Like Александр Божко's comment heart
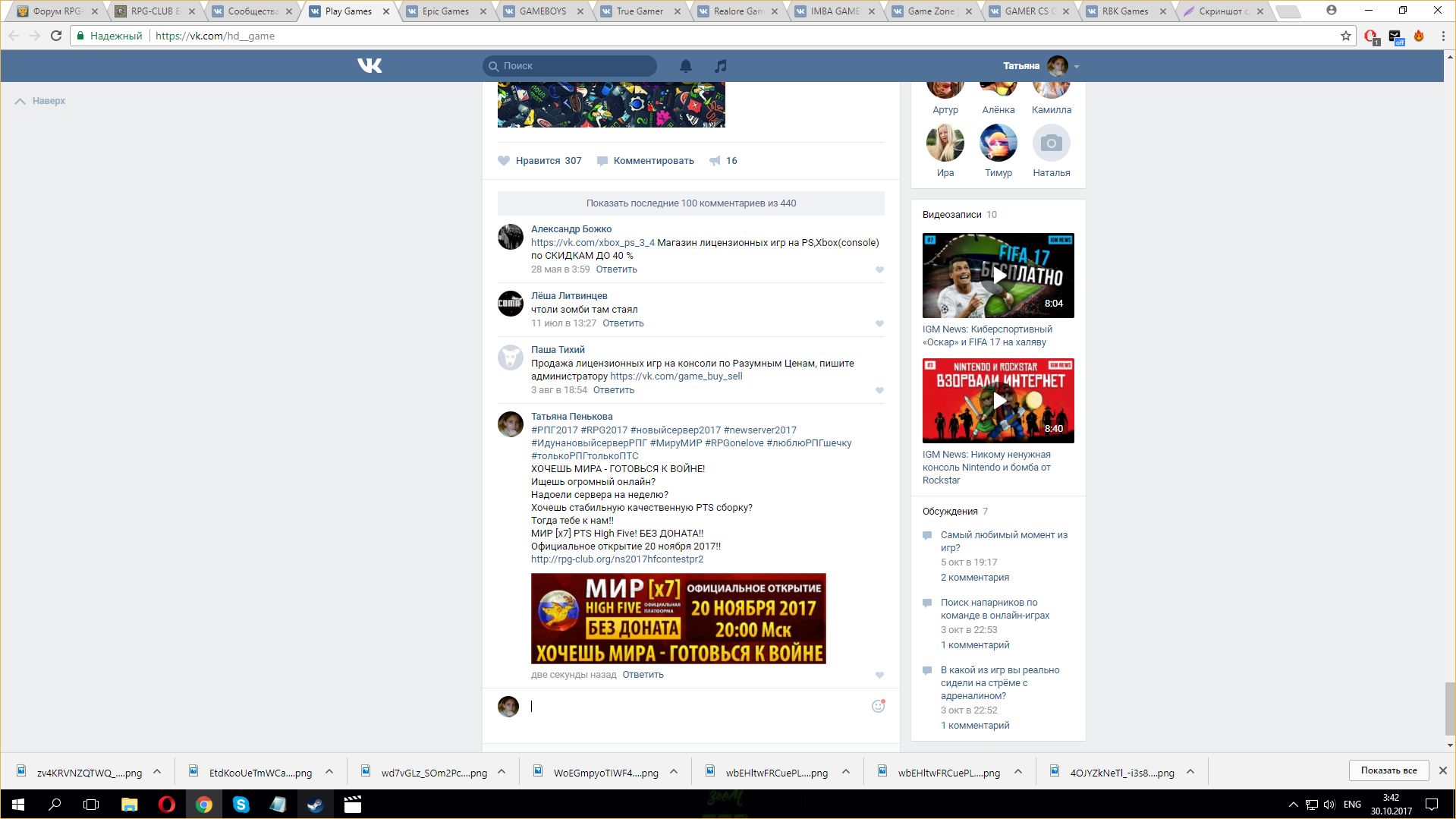 point(879,270)
